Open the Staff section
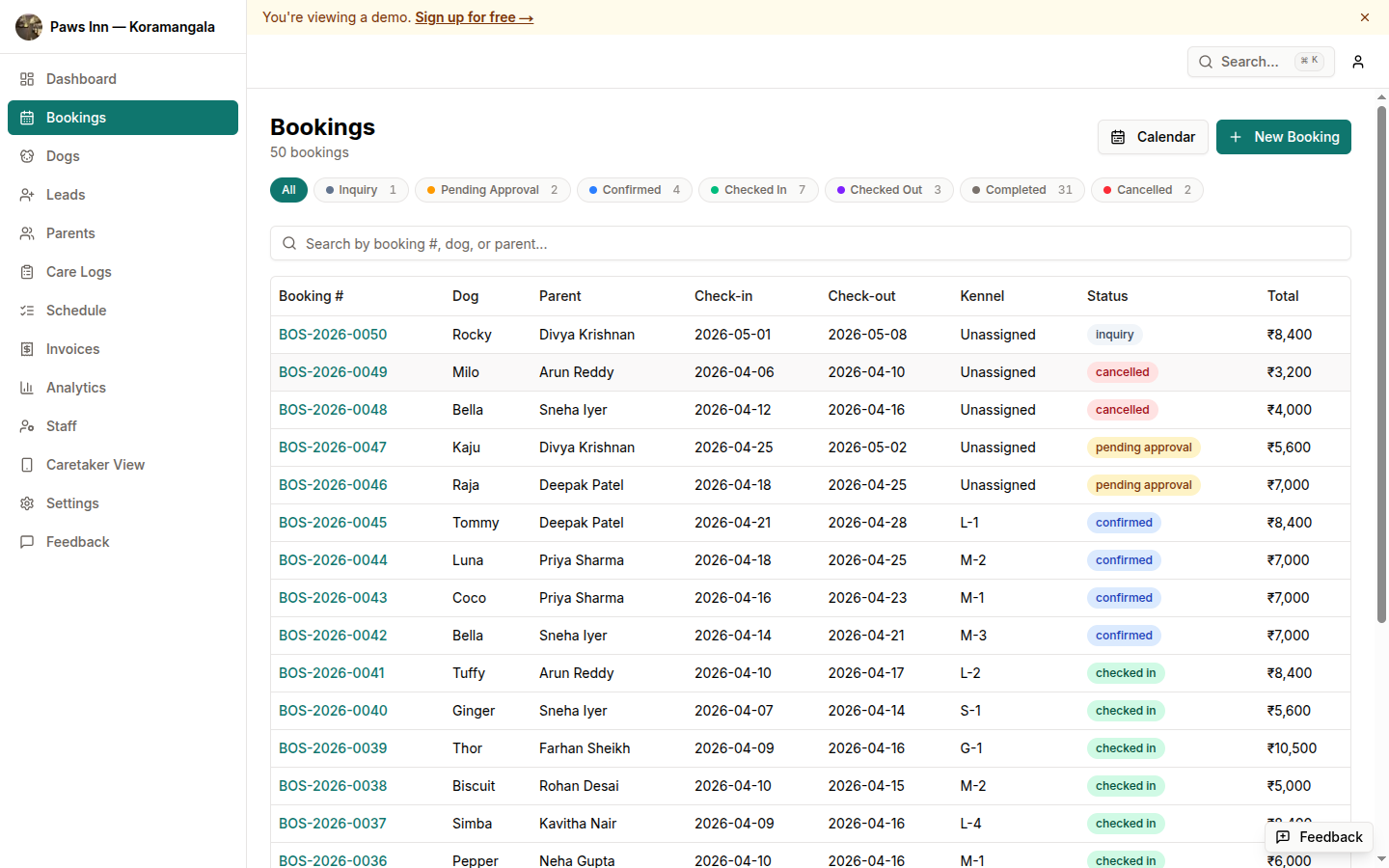This screenshot has height=868, width=1389. [61, 425]
